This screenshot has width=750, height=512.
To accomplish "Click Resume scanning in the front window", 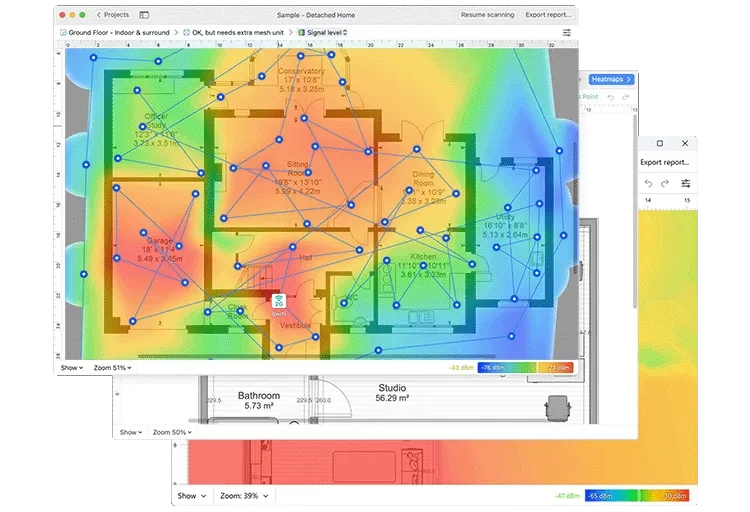I will click(x=487, y=15).
